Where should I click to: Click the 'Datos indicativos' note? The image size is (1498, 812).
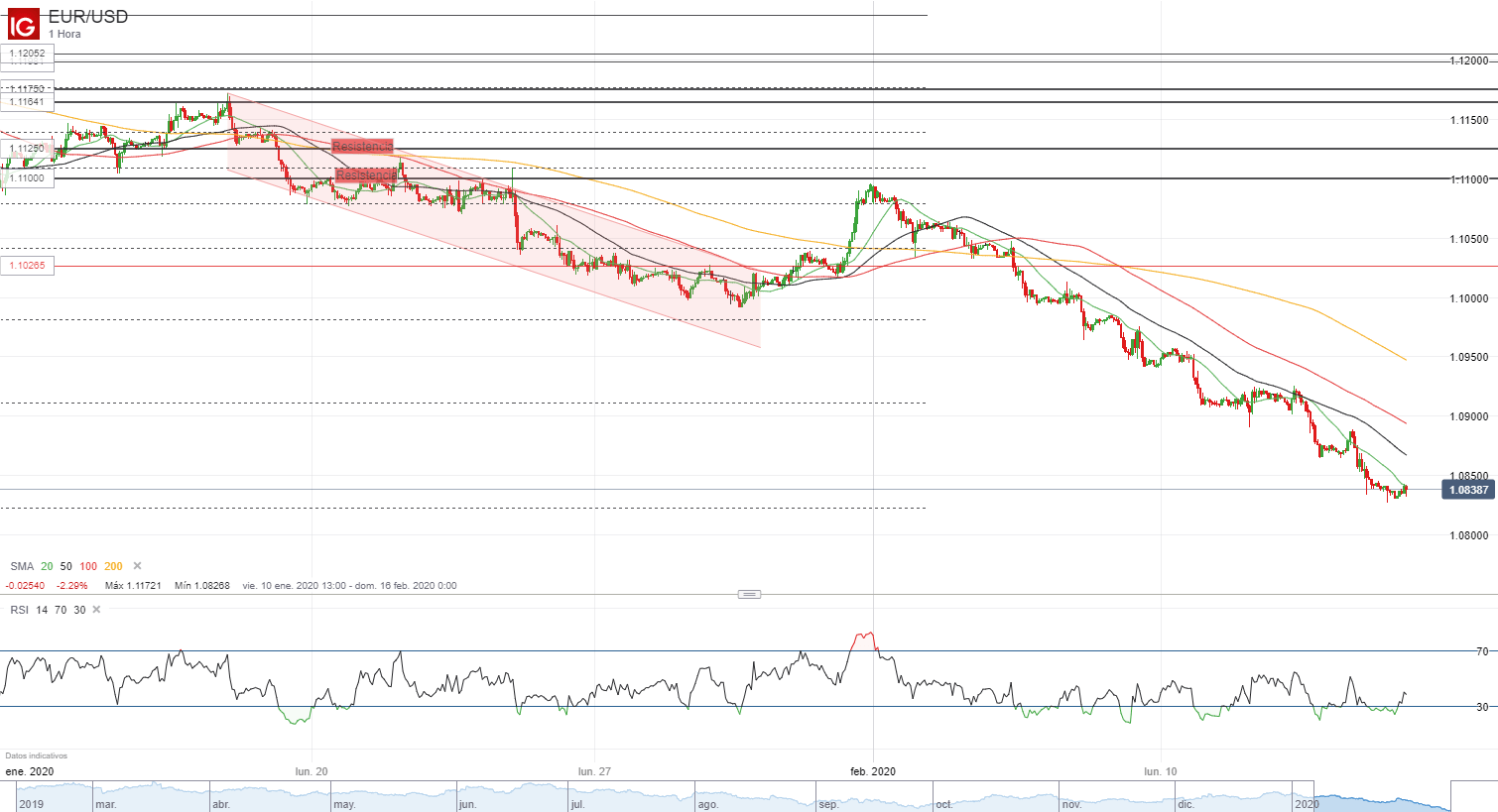pyautogui.click(x=36, y=755)
